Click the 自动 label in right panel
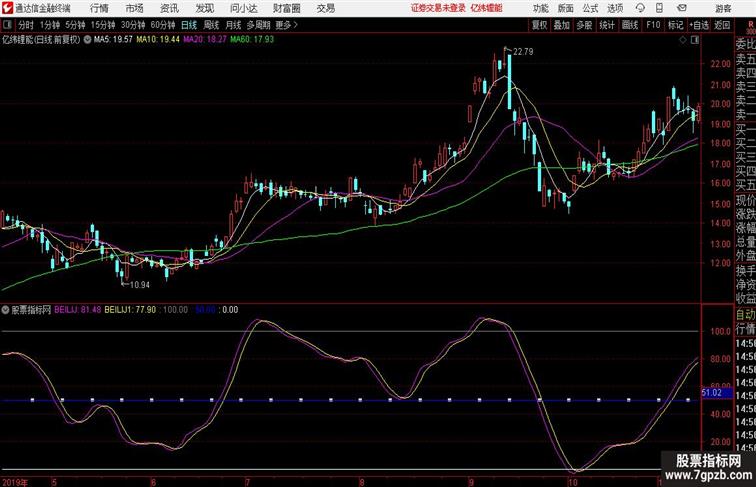The width and height of the screenshot is (756, 487). pyautogui.click(x=745, y=315)
